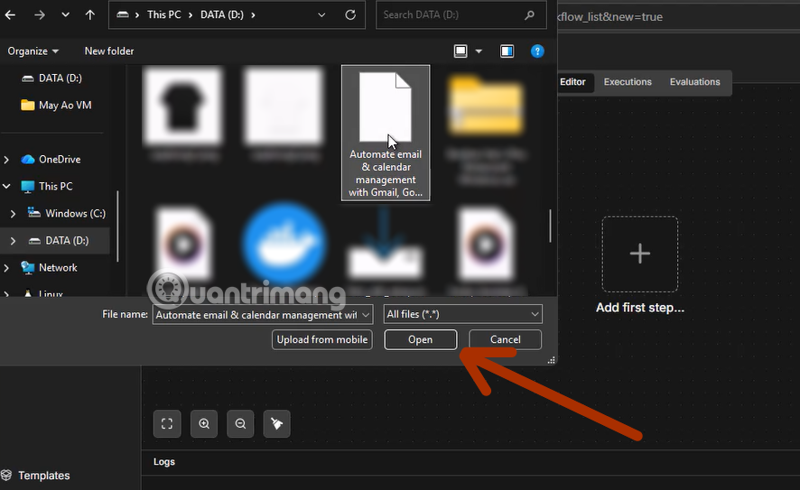Click the Open button
This screenshot has height=490, width=800.
(x=420, y=339)
